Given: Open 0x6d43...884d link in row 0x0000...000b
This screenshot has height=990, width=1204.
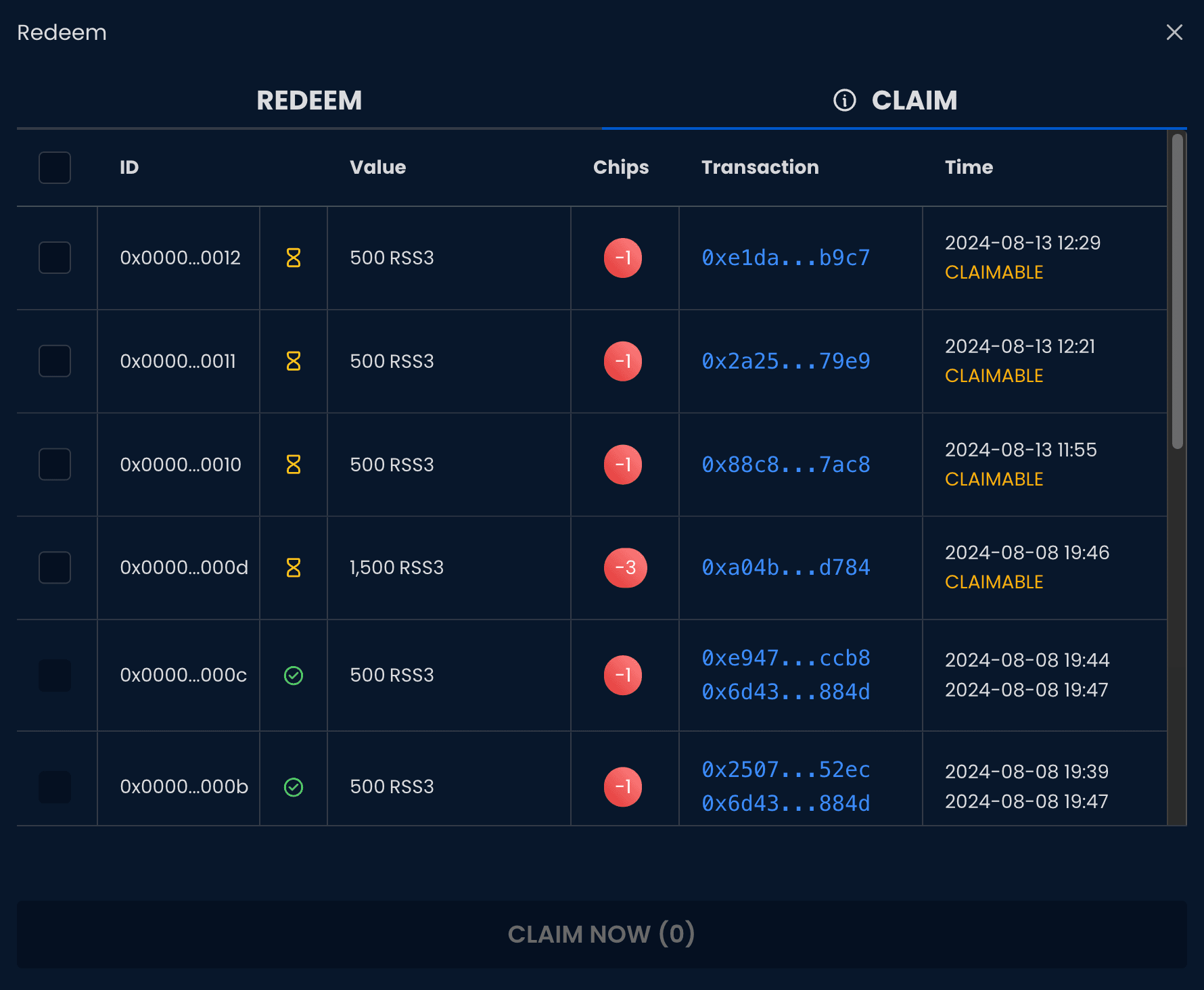Looking at the screenshot, I should coord(786,803).
